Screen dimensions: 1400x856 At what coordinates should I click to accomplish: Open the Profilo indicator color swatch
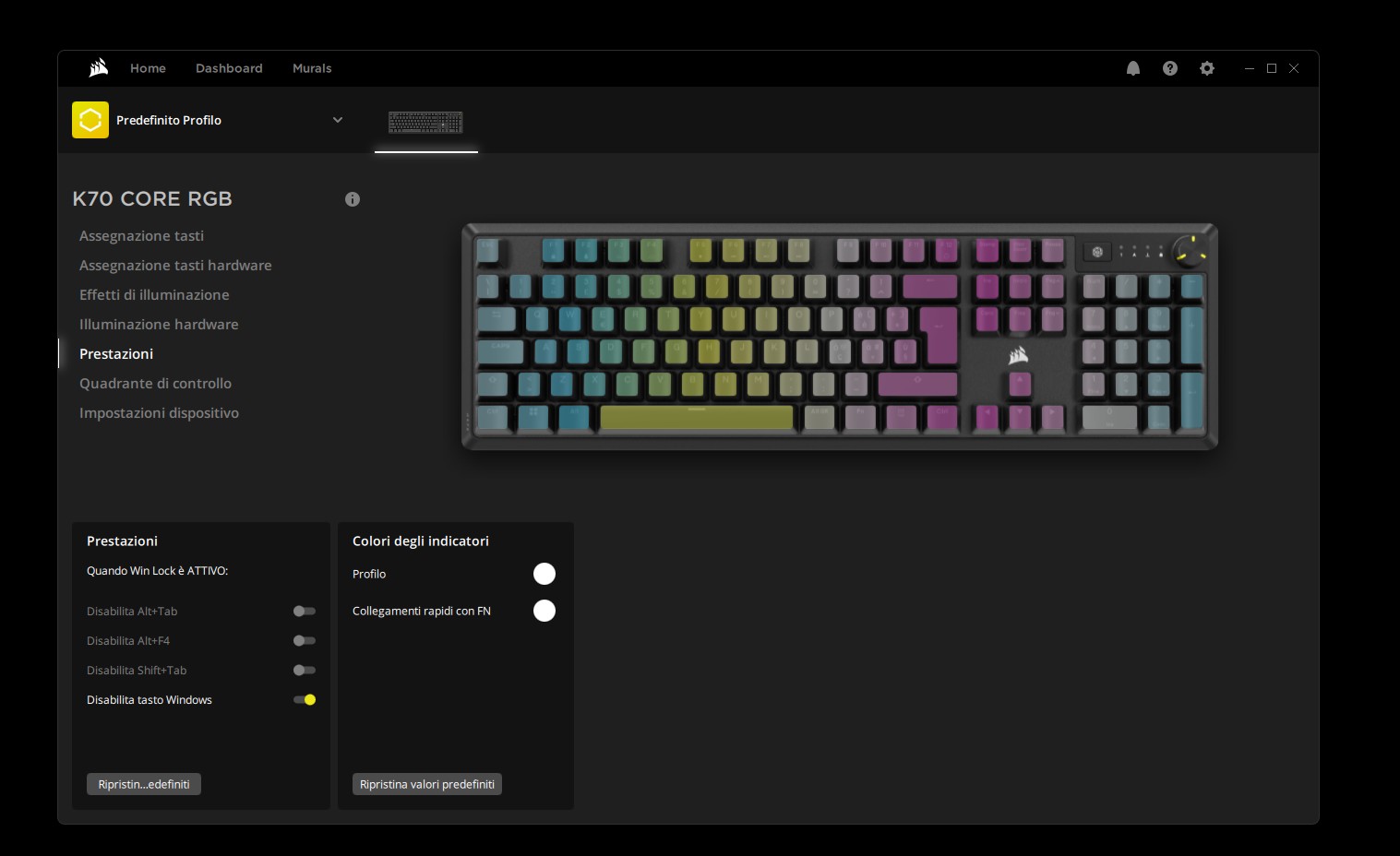(x=544, y=574)
